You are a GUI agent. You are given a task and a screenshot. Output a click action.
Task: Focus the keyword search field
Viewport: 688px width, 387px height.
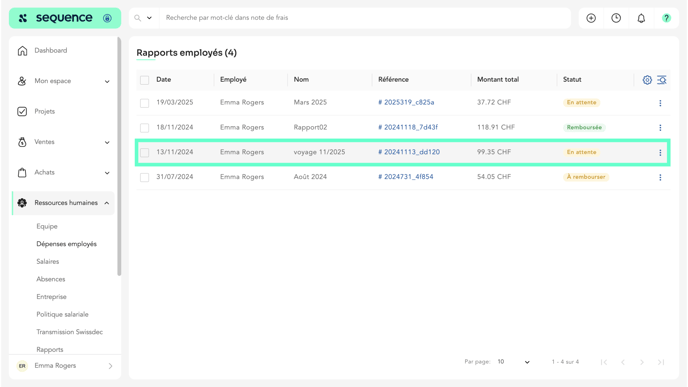(x=364, y=18)
